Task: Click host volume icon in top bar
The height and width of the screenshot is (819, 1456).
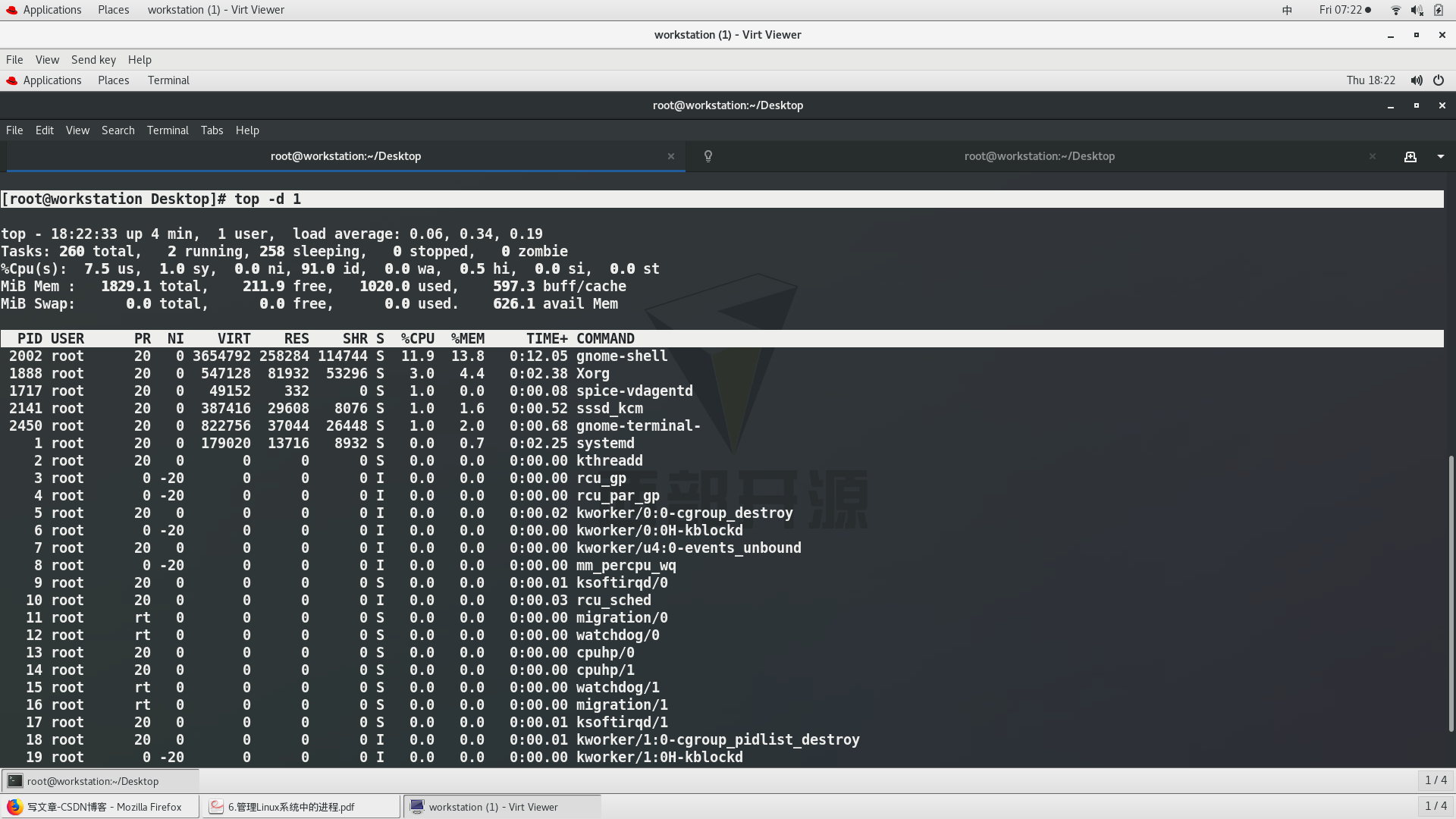Action: [x=1417, y=10]
